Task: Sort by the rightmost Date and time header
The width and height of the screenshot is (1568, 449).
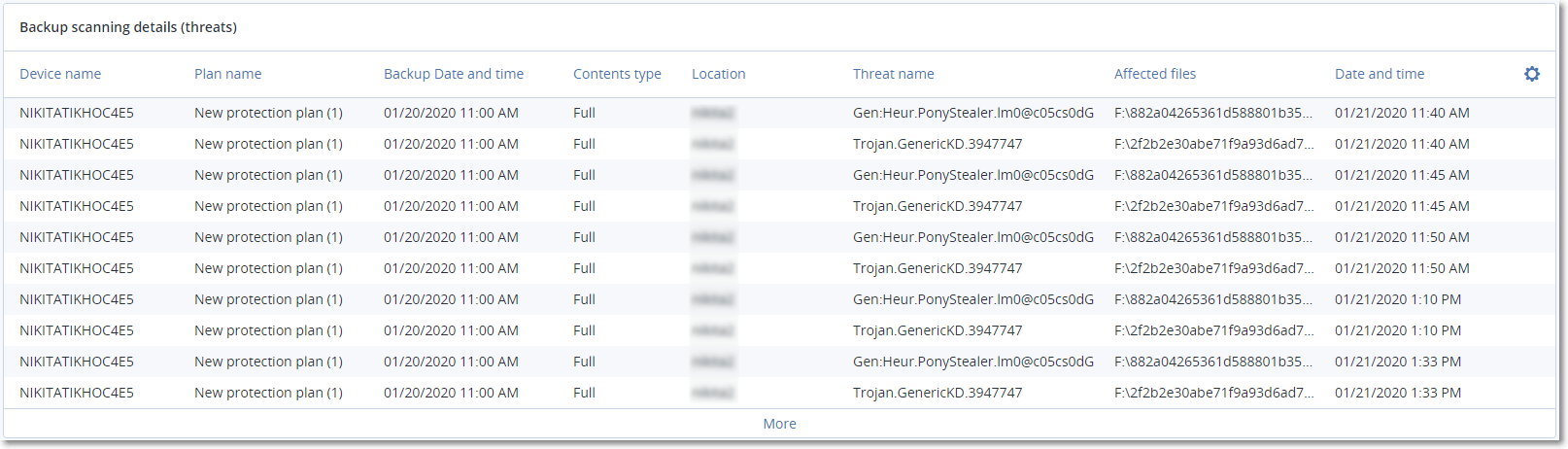Action: click(x=1379, y=74)
